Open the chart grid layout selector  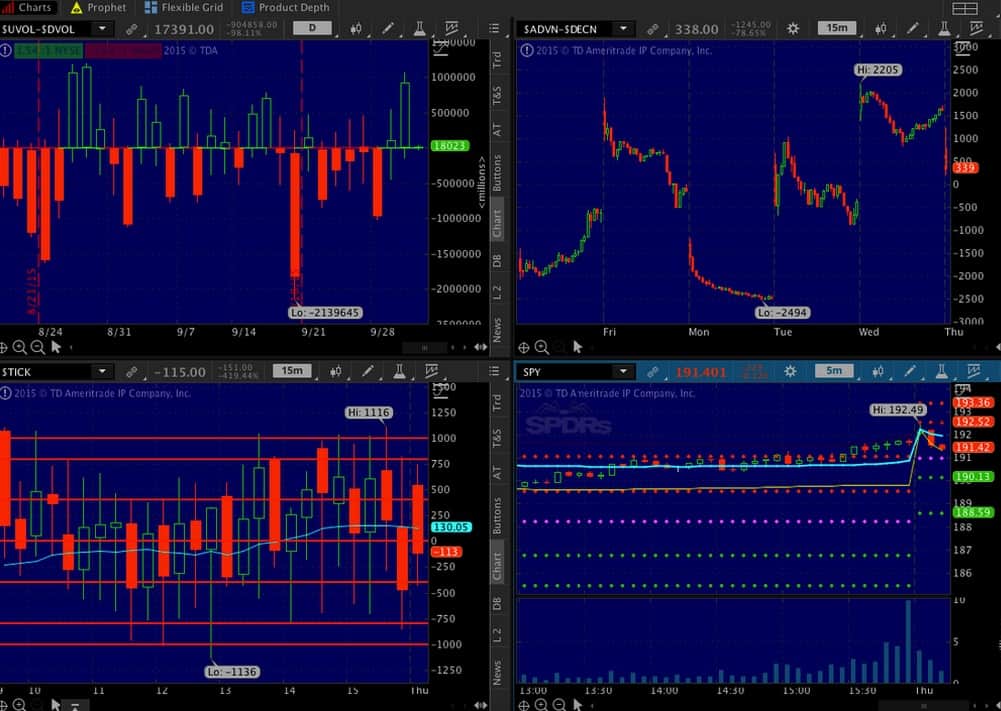[x=965, y=8]
